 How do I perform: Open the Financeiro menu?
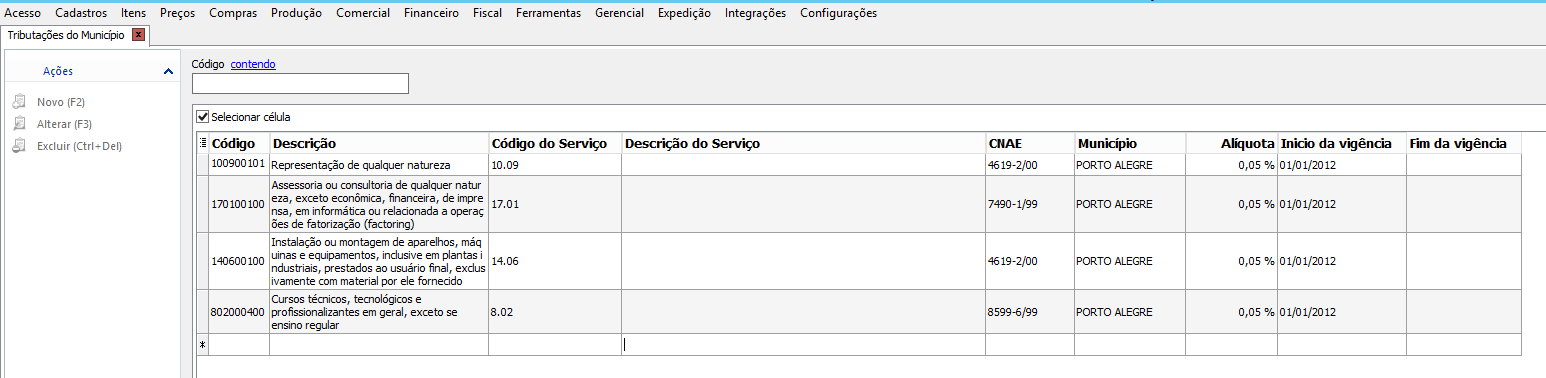coord(432,13)
